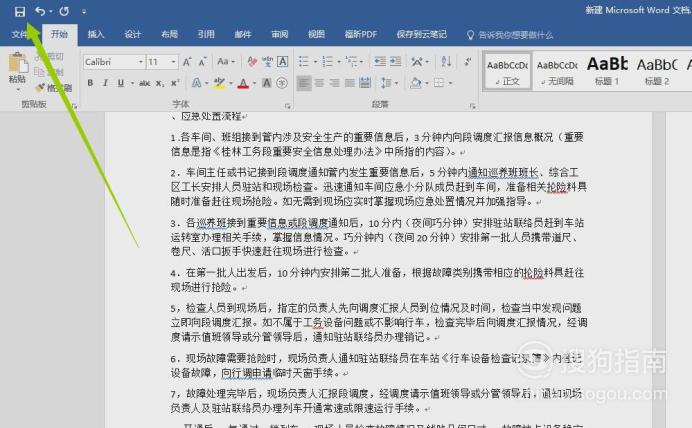Click the Borders icon

439,83
